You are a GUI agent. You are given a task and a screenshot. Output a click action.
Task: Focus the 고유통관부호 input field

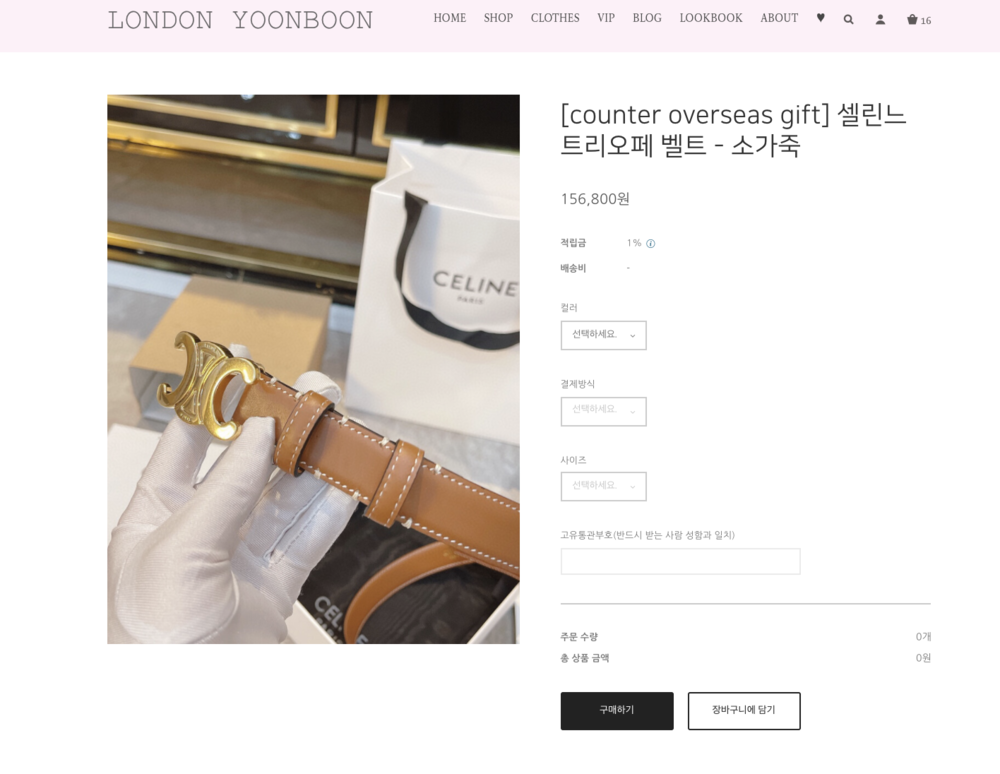[680, 562]
